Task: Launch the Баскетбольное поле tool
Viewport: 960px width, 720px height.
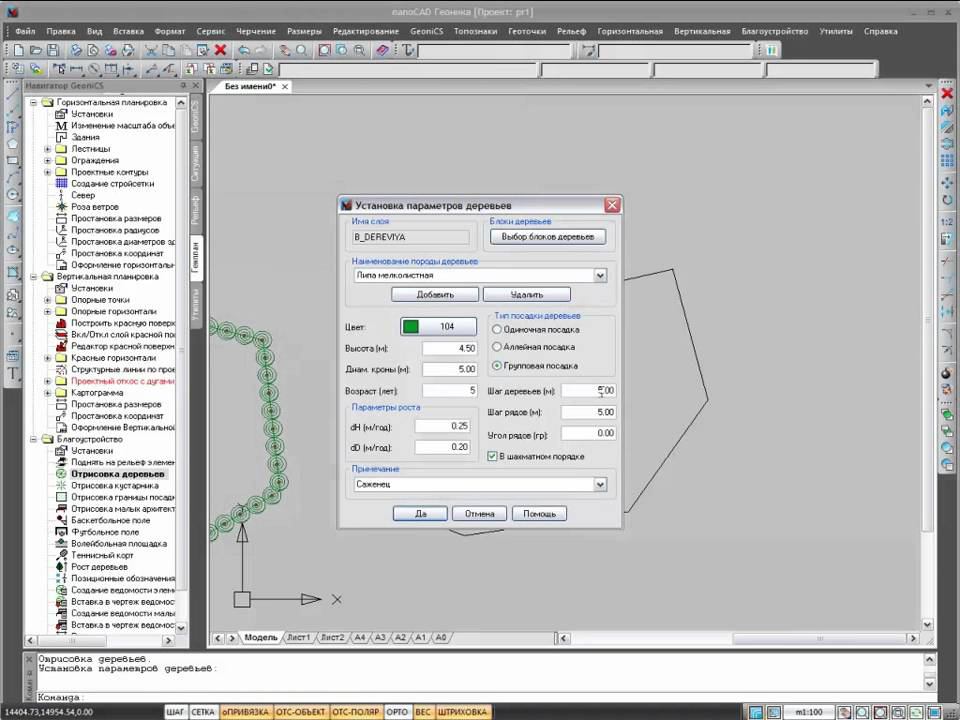Action: click(x=110, y=520)
